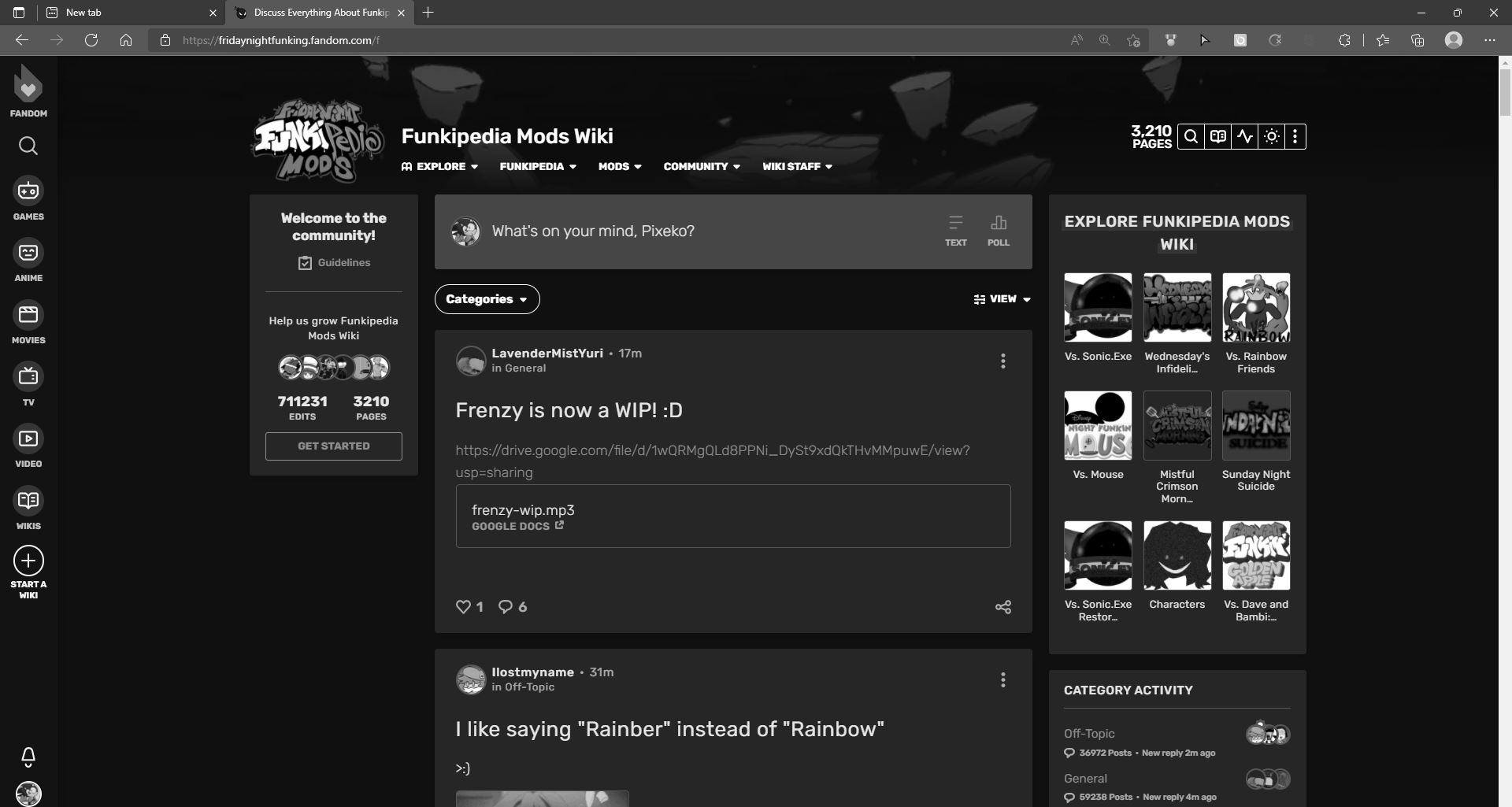This screenshot has height=807, width=1512.
Task: Open the Video section in sidebar
Action: click(x=28, y=446)
